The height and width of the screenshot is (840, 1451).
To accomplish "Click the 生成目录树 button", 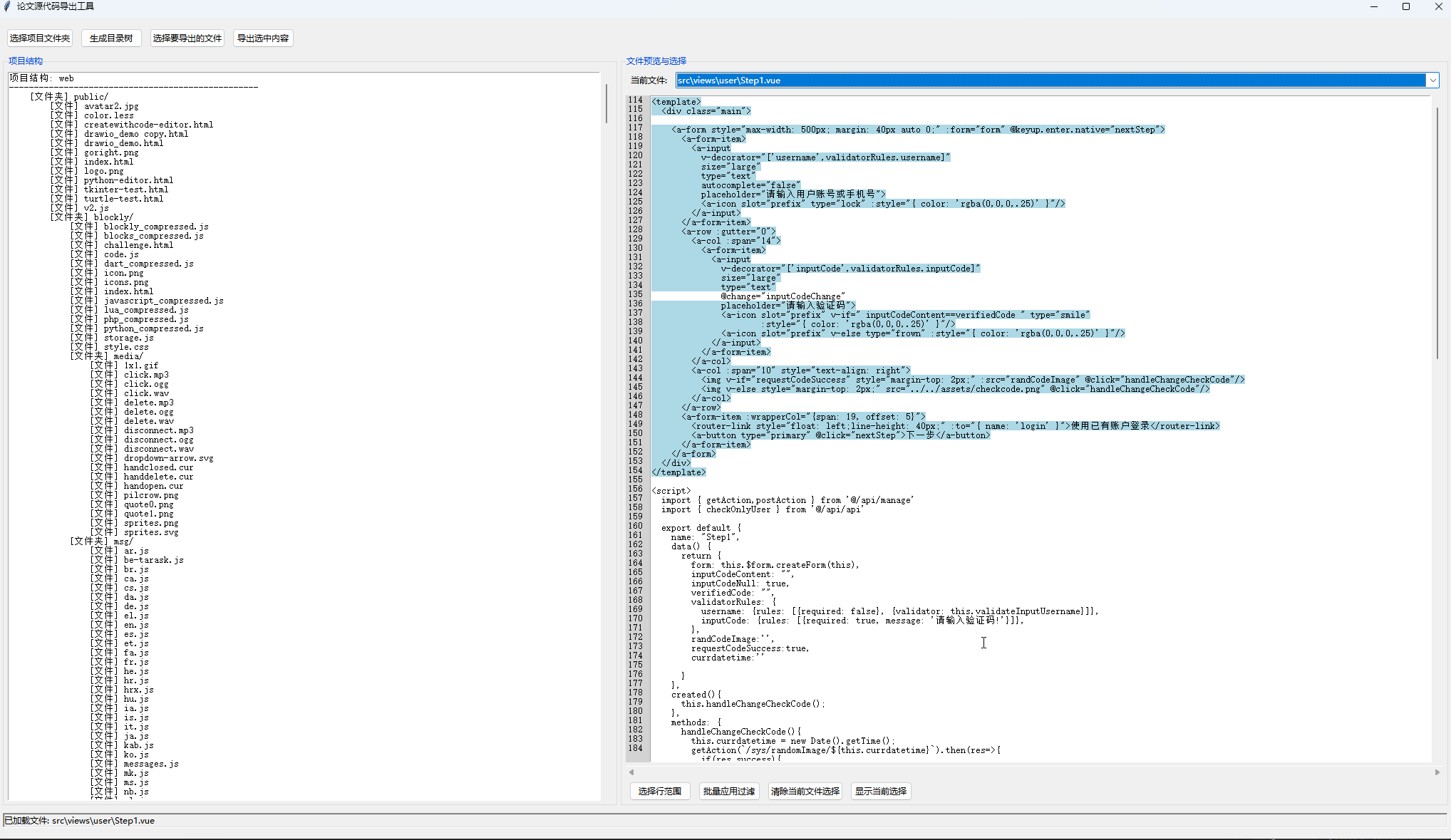I will tap(111, 38).
